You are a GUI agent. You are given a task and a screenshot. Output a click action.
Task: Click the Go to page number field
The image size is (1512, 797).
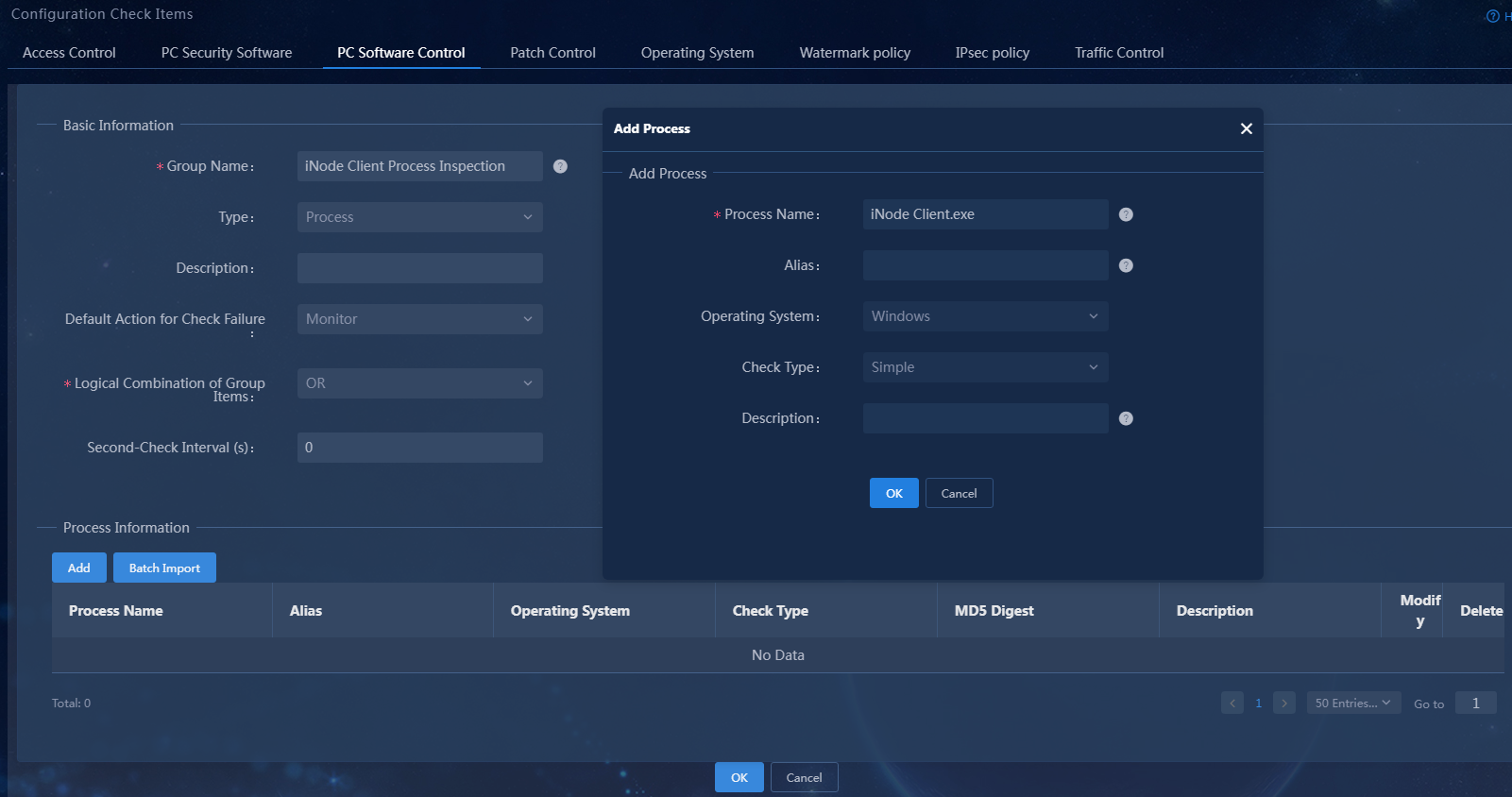point(1476,703)
